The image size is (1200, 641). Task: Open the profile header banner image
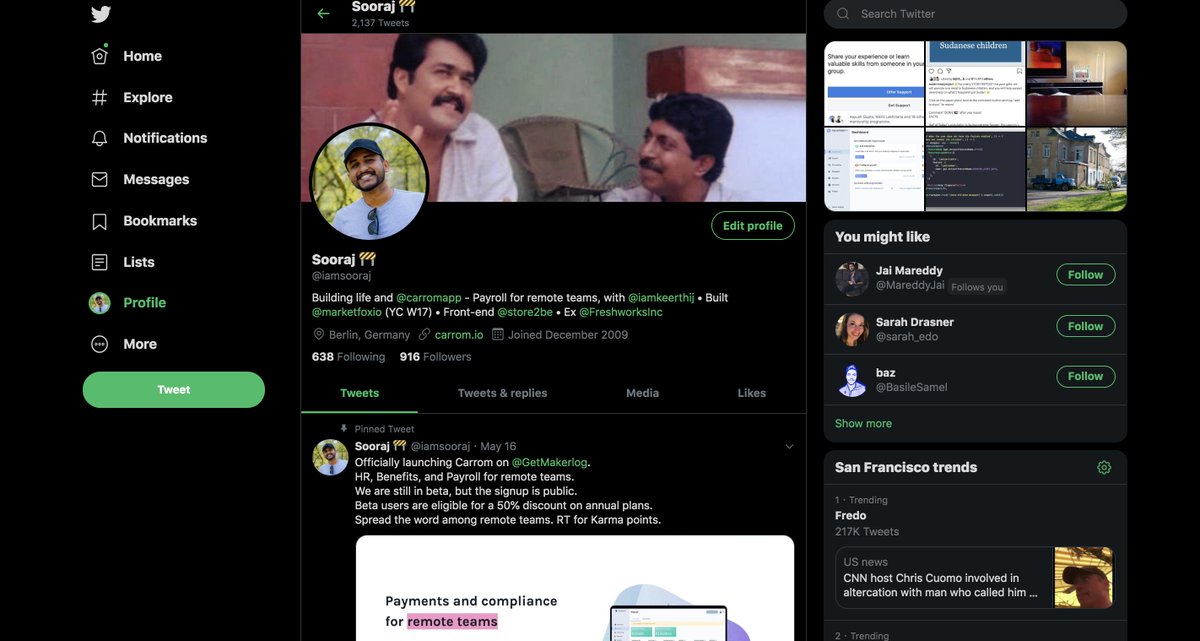pos(553,118)
